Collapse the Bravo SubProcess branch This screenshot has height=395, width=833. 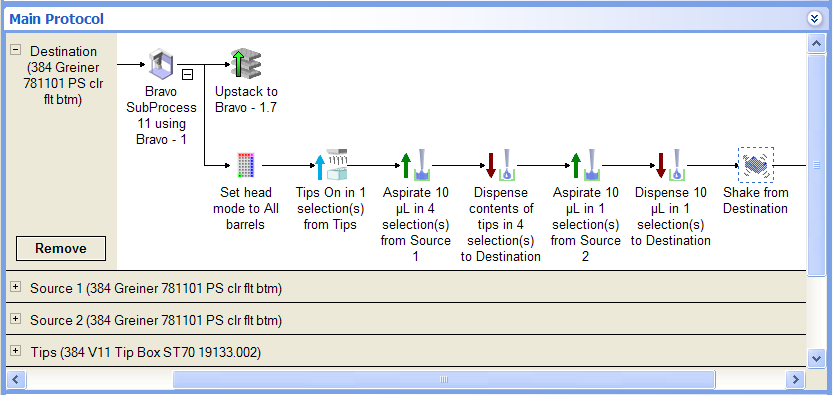pyautogui.click(x=187, y=75)
